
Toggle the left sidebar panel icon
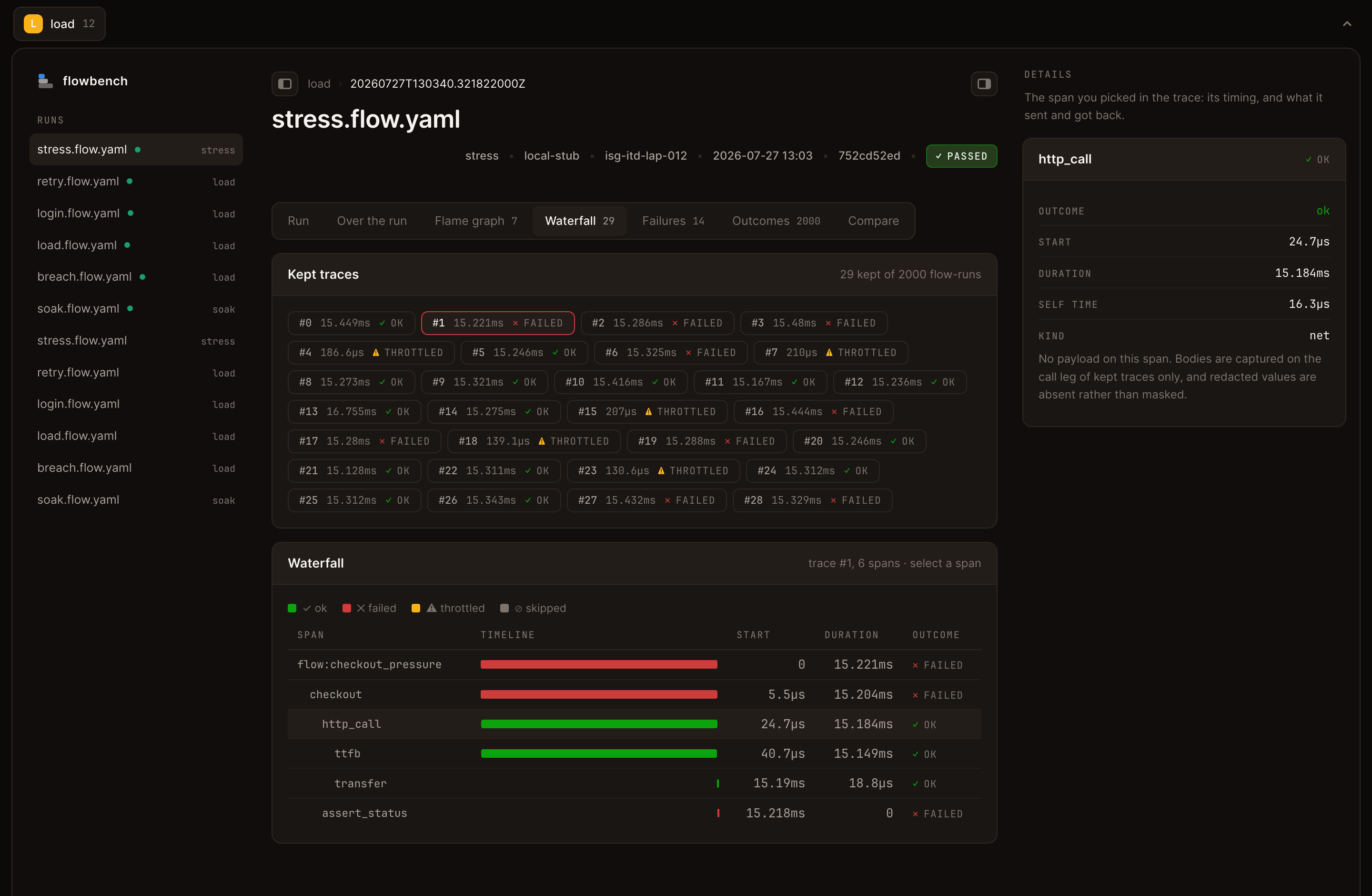pyautogui.click(x=285, y=83)
